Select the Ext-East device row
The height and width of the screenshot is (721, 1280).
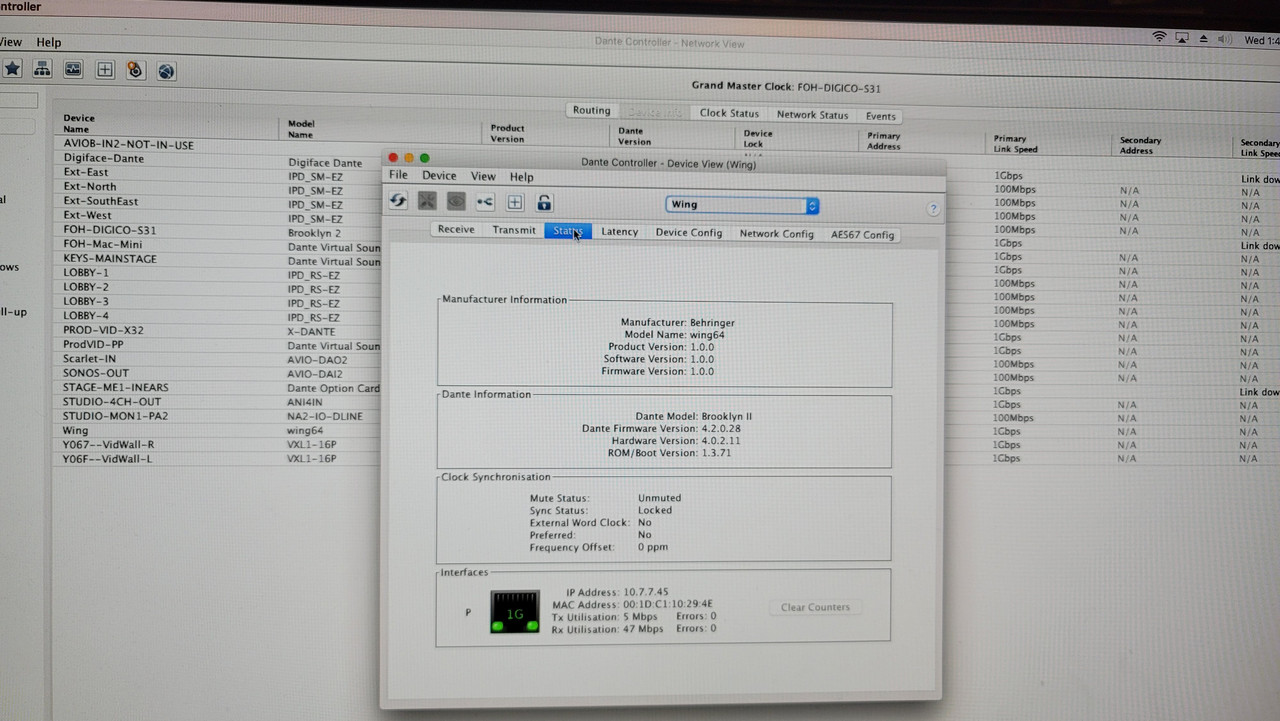point(86,172)
